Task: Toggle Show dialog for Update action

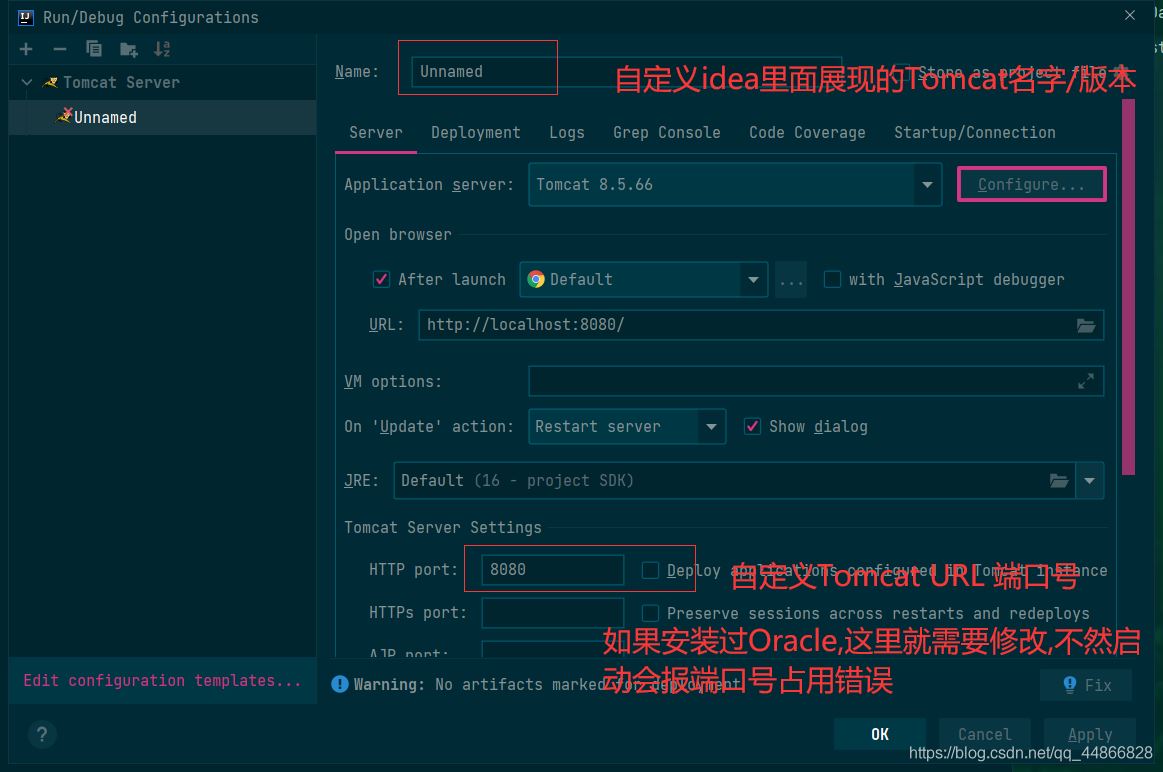Action: 752,426
